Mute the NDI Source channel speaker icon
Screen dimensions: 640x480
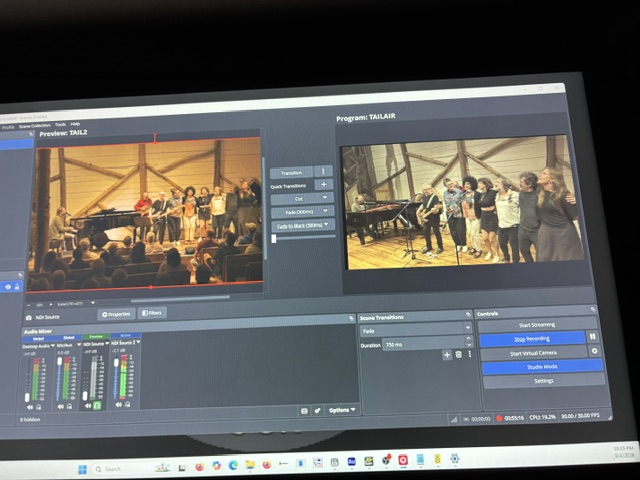click(x=88, y=406)
